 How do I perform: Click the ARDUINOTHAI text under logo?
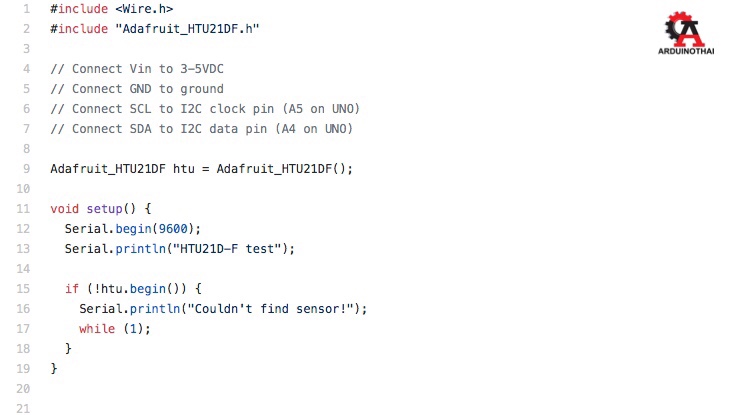(x=686, y=51)
